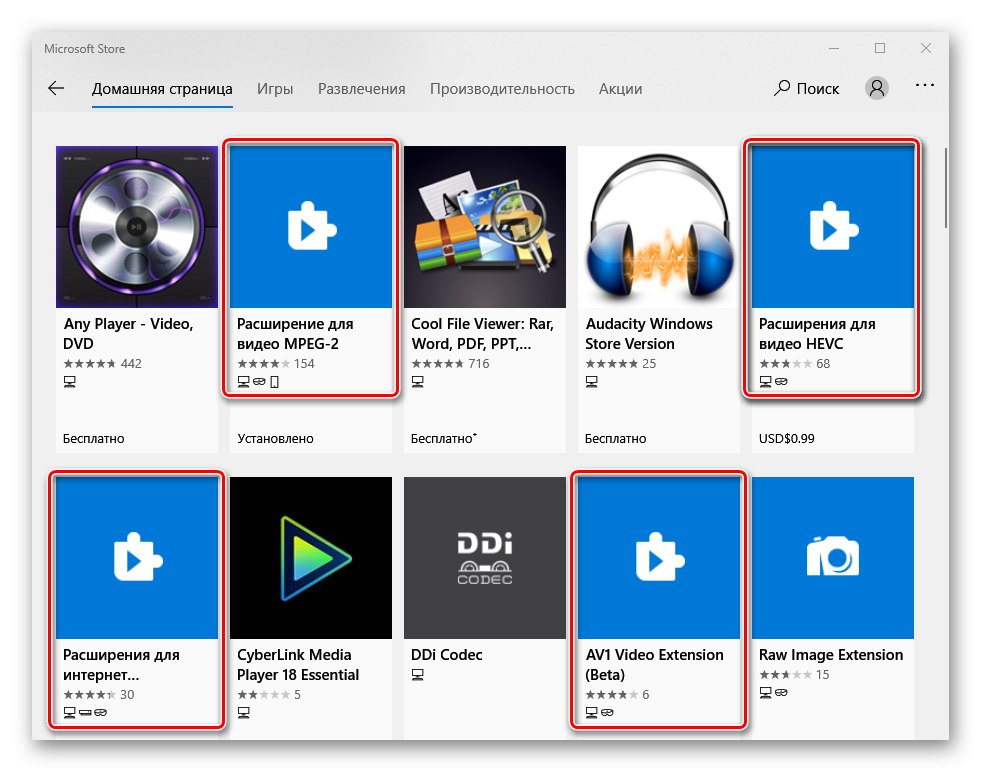Select the HEVC video extension icon
Image resolution: width=981 pixels, height=772 pixels.
click(833, 227)
